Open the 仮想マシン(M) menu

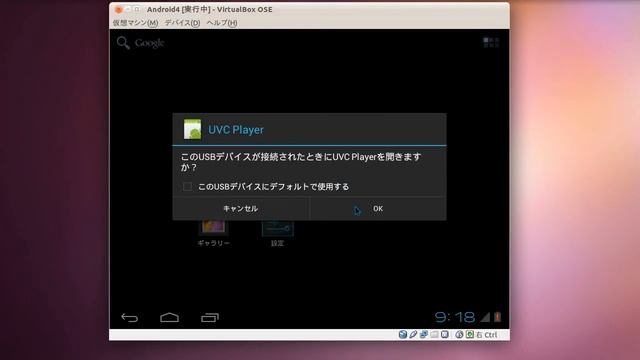(x=136, y=23)
